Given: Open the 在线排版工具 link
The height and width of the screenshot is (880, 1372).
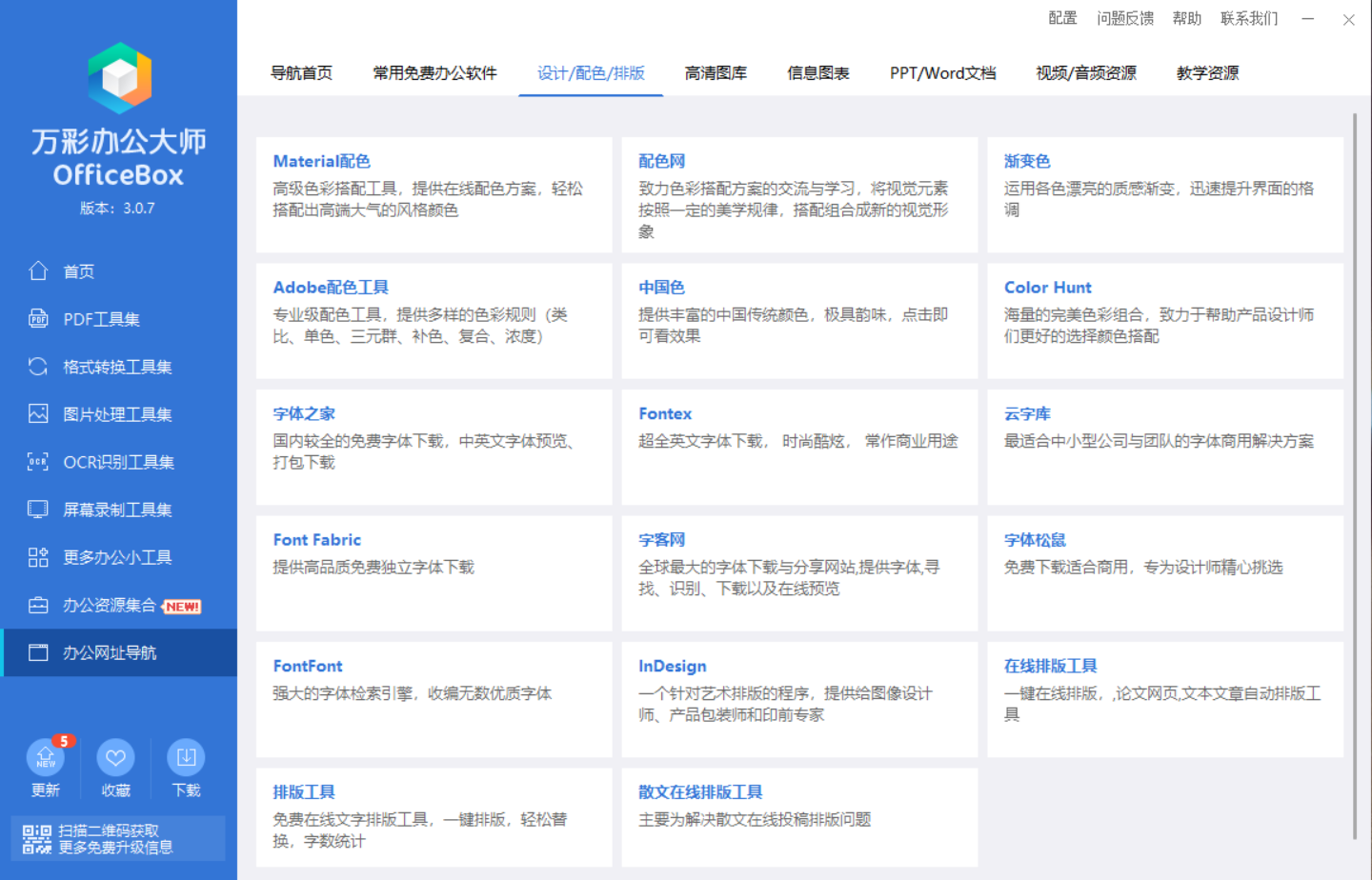Looking at the screenshot, I should coord(1050,666).
